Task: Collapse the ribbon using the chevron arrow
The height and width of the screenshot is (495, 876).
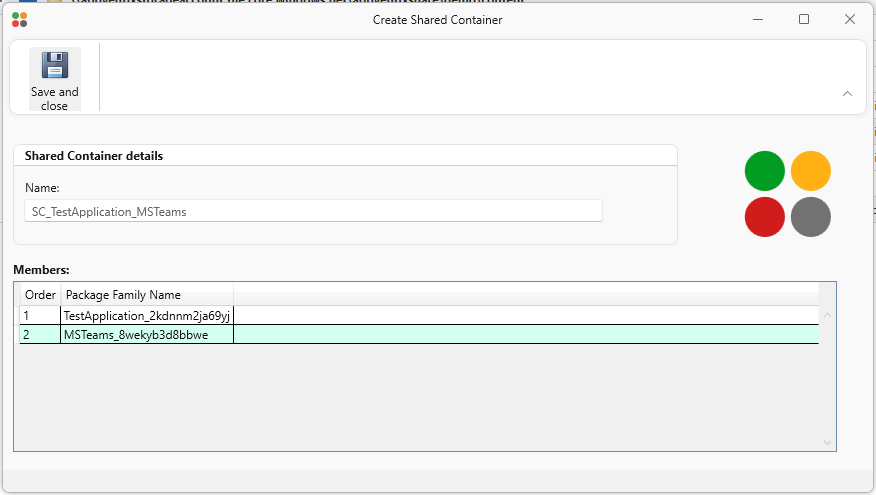Action: (847, 93)
